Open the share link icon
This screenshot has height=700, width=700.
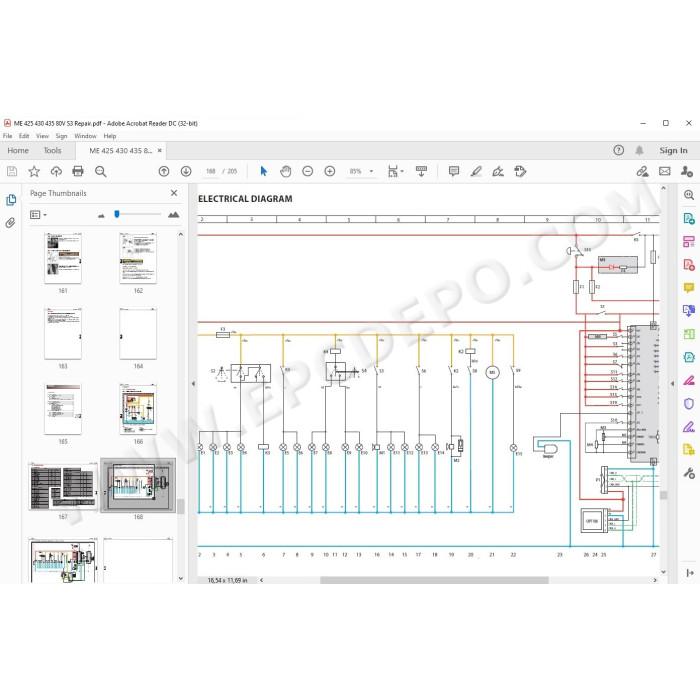pyautogui.click(x=642, y=171)
